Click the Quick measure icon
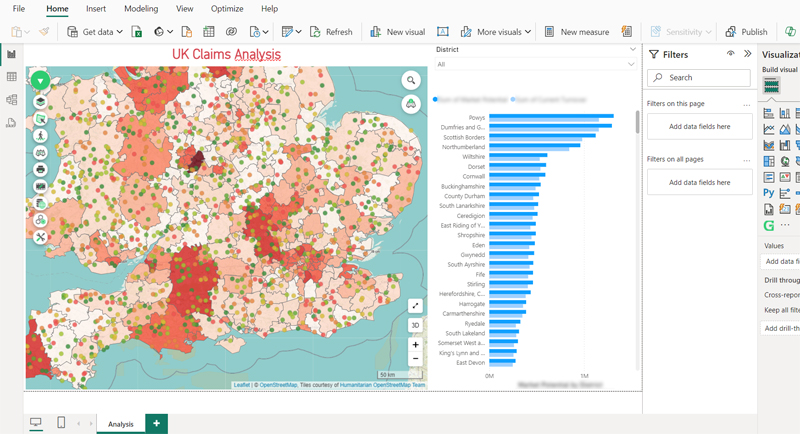800x434 pixels. (x=627, y=32)
